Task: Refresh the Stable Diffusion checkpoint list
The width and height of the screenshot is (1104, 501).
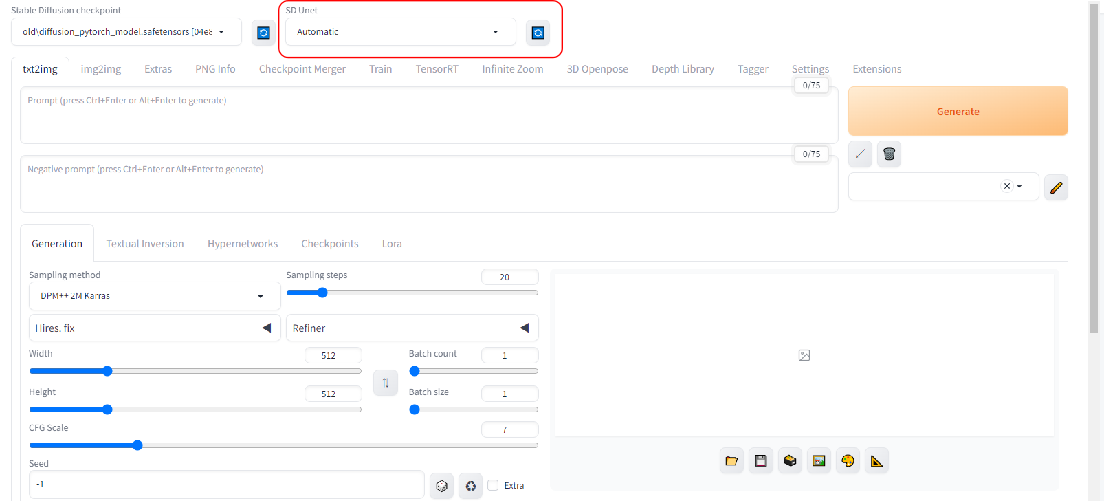Action: [x=263, y=33]
